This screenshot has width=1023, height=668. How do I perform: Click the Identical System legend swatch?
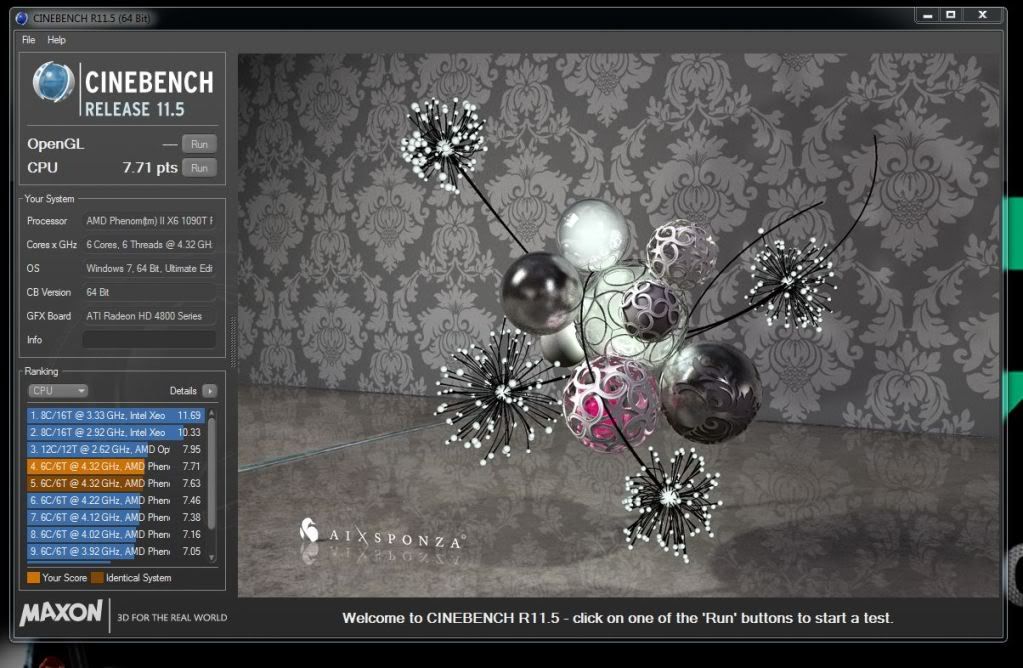tap(97, 577)
